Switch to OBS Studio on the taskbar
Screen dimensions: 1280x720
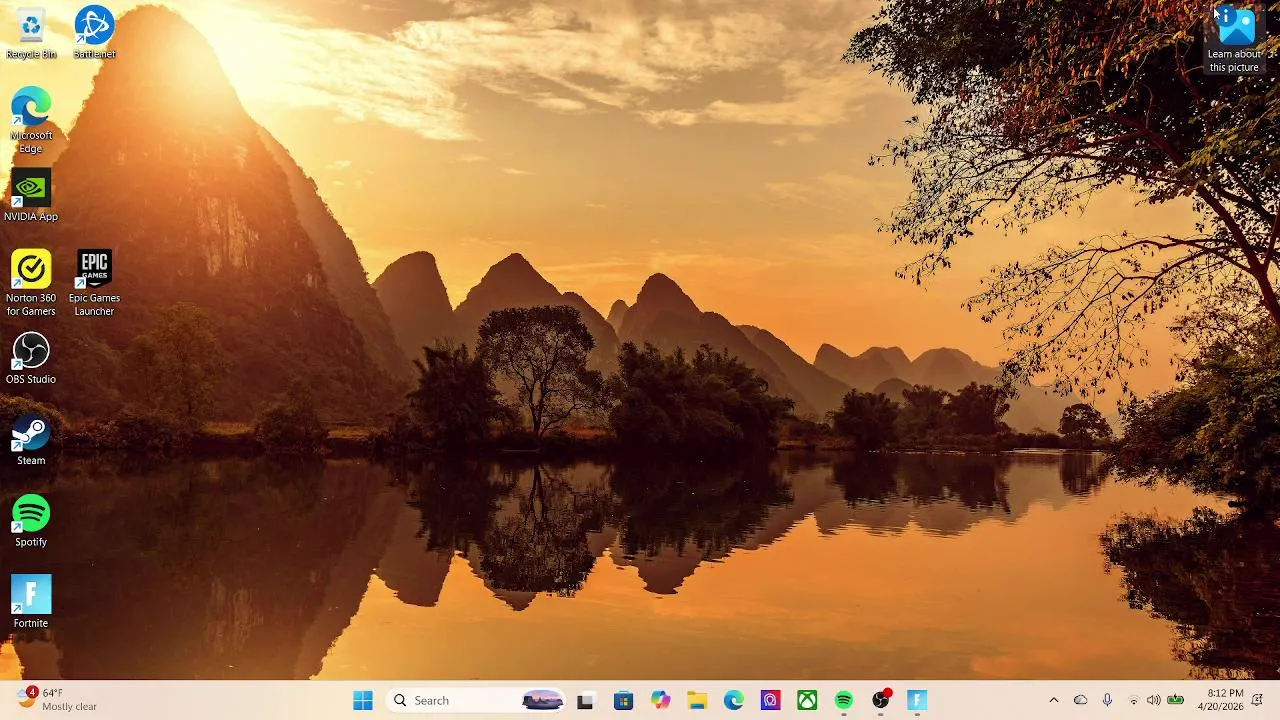881,701
